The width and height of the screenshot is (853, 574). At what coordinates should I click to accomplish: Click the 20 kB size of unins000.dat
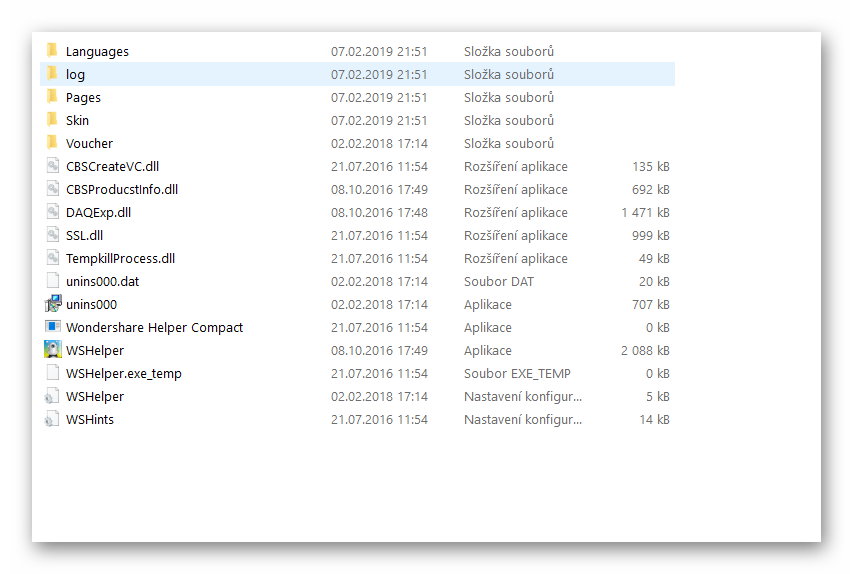point(654,281)
